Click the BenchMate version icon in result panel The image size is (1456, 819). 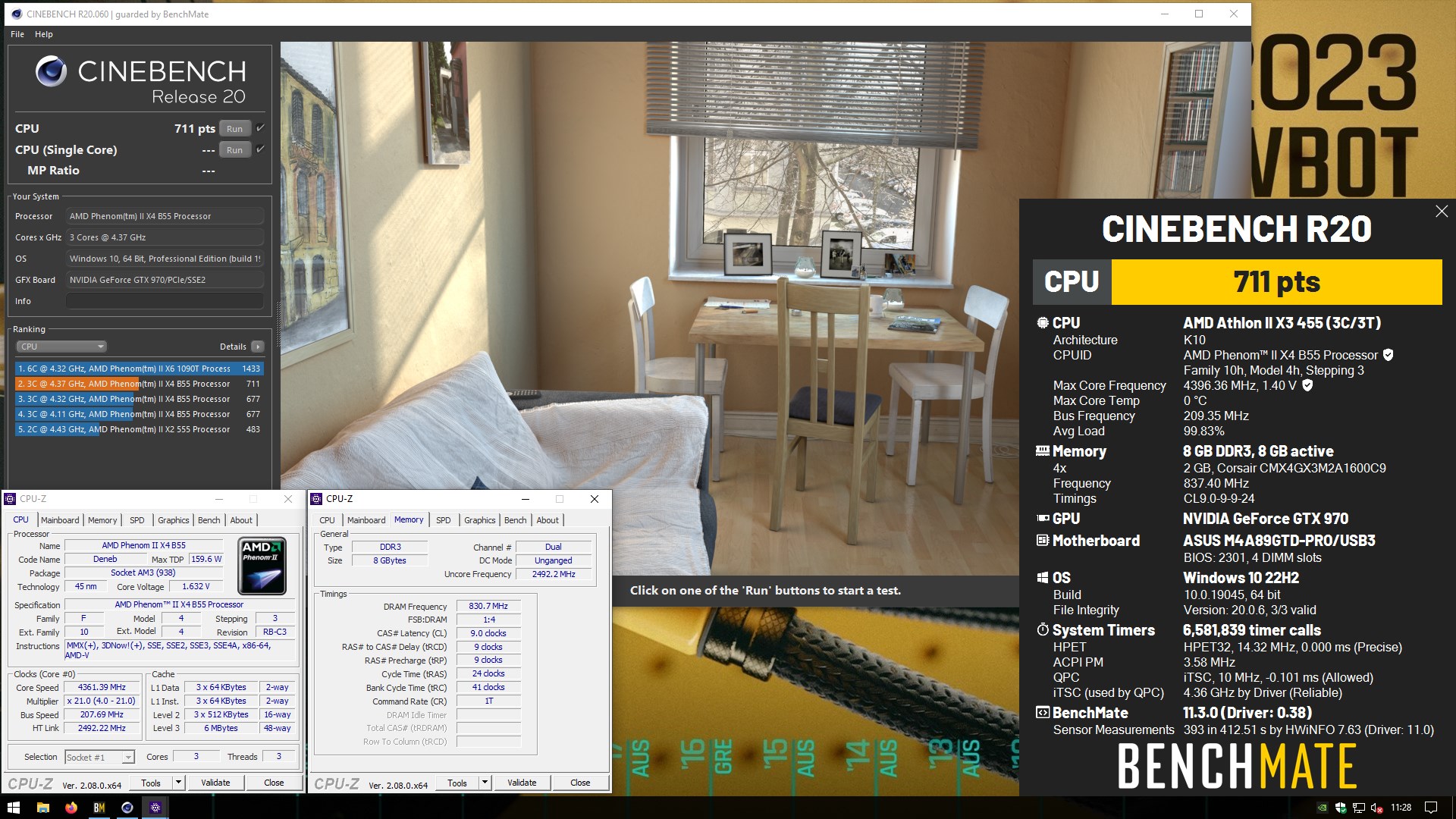point(1043,713)
